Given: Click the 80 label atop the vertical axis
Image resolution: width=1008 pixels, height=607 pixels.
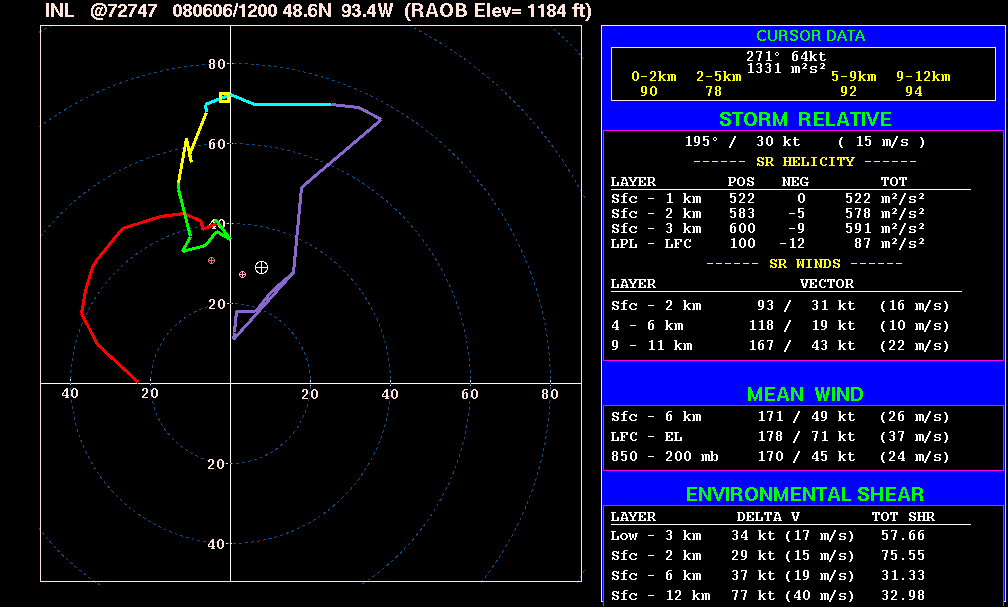Looking at the screenshot, I should 216,64.
